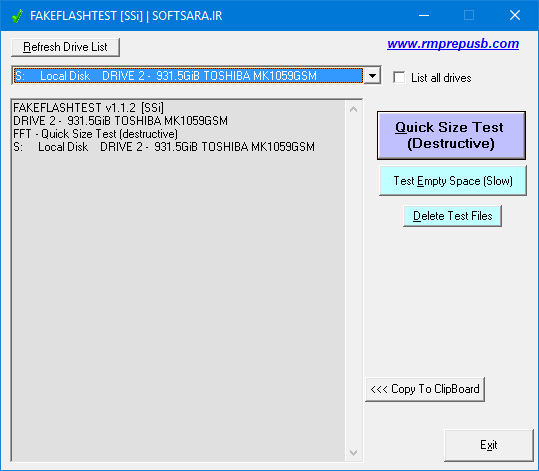Click the FFT - Quick Size Test log line
Image resolution: width=539 pixels, height=471 pixels.
95,134
